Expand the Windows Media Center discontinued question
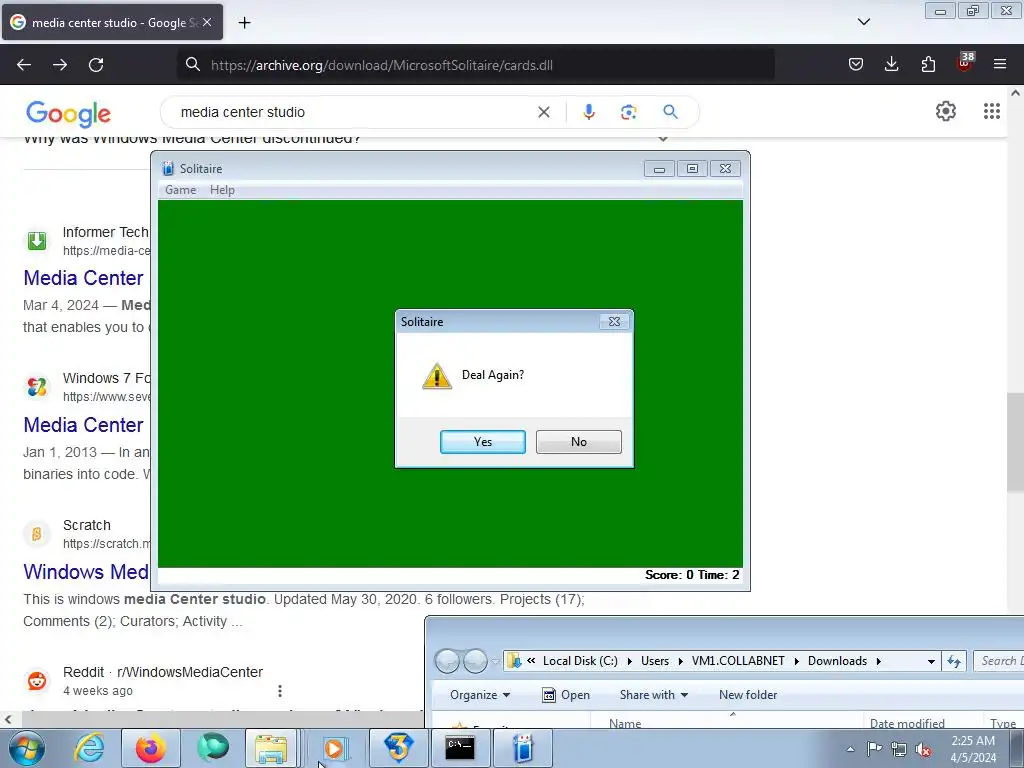 pyautogui.click(x=662, y=138)
